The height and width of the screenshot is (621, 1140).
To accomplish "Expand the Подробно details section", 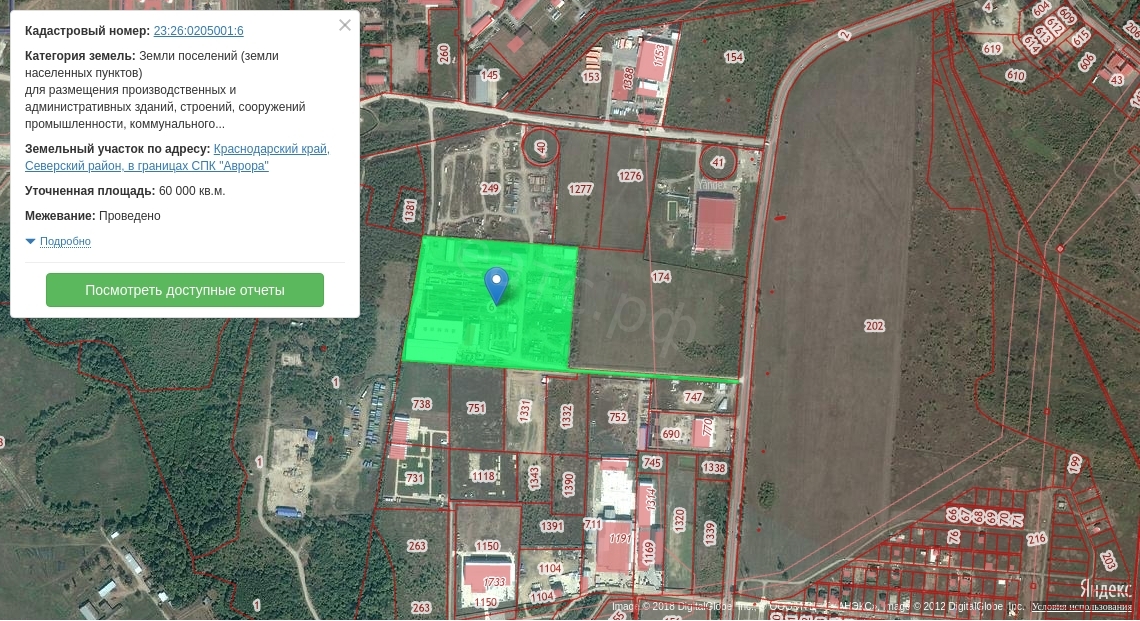I will tap(65, 241).
